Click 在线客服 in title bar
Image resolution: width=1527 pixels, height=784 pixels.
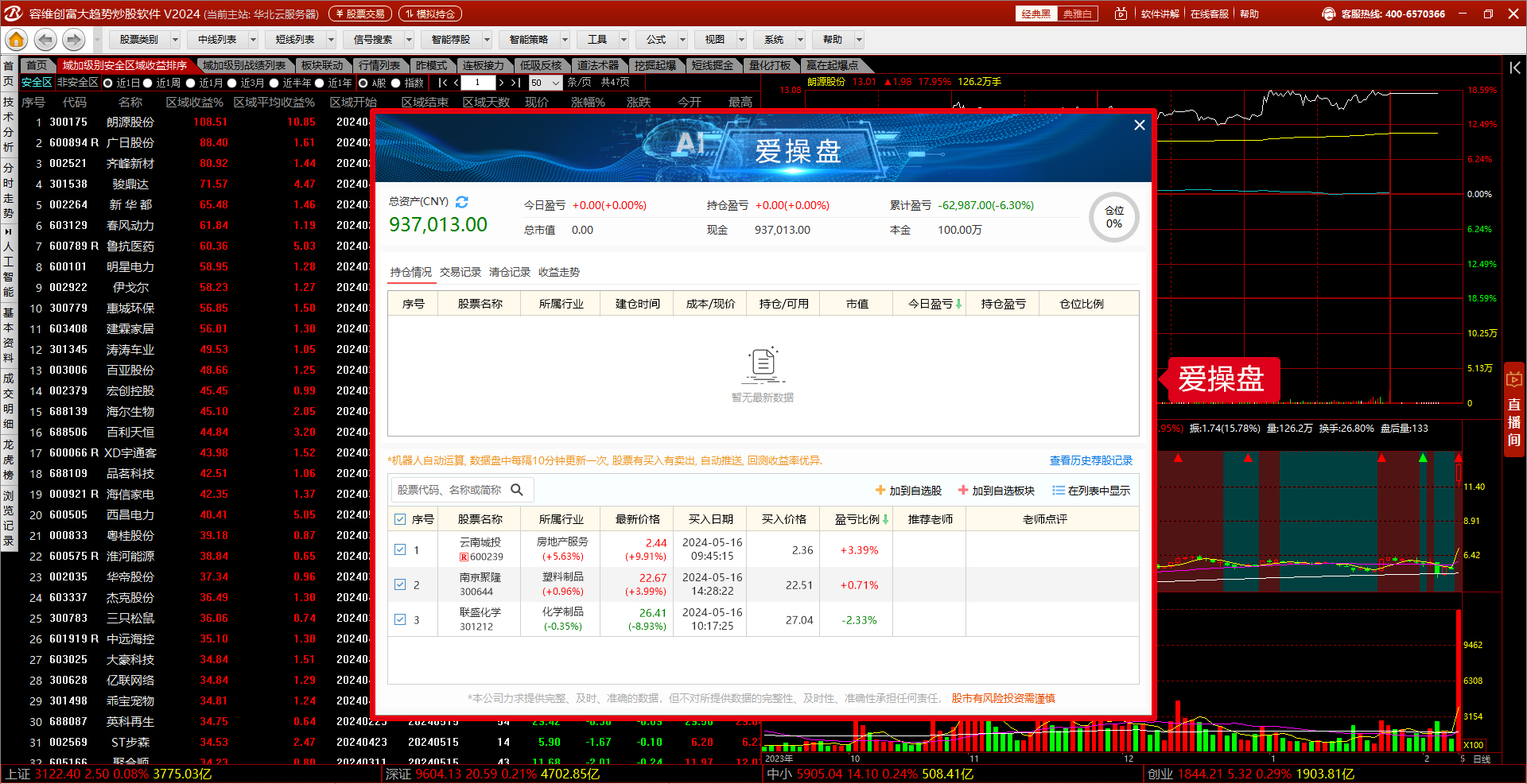[1210, 14]
